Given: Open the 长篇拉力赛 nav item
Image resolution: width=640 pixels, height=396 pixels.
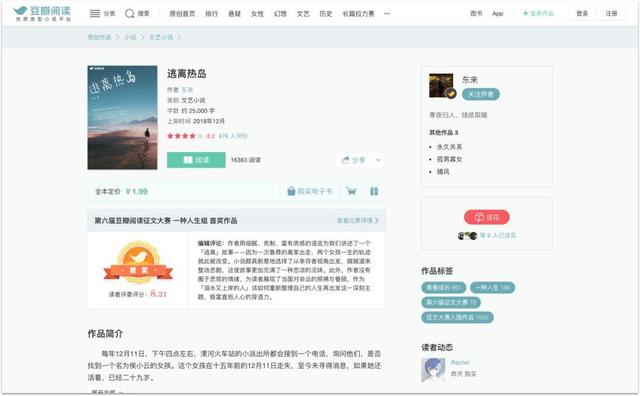Looking at the screenshot, I should pyautogui.click(x=358, y=13).
